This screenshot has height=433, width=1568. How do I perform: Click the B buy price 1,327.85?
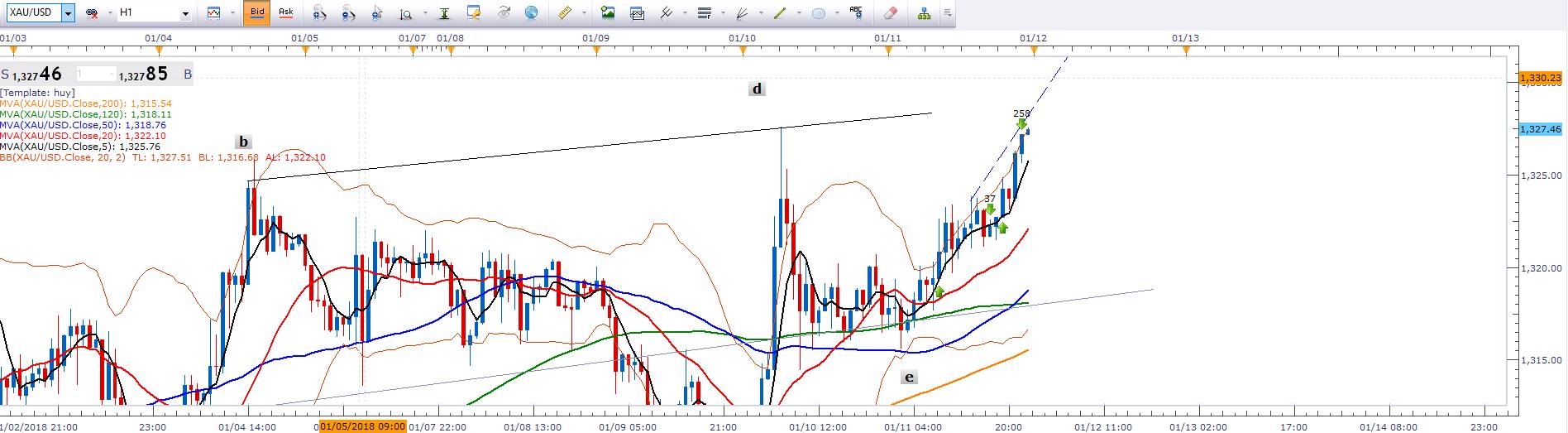tap(145, 75)
